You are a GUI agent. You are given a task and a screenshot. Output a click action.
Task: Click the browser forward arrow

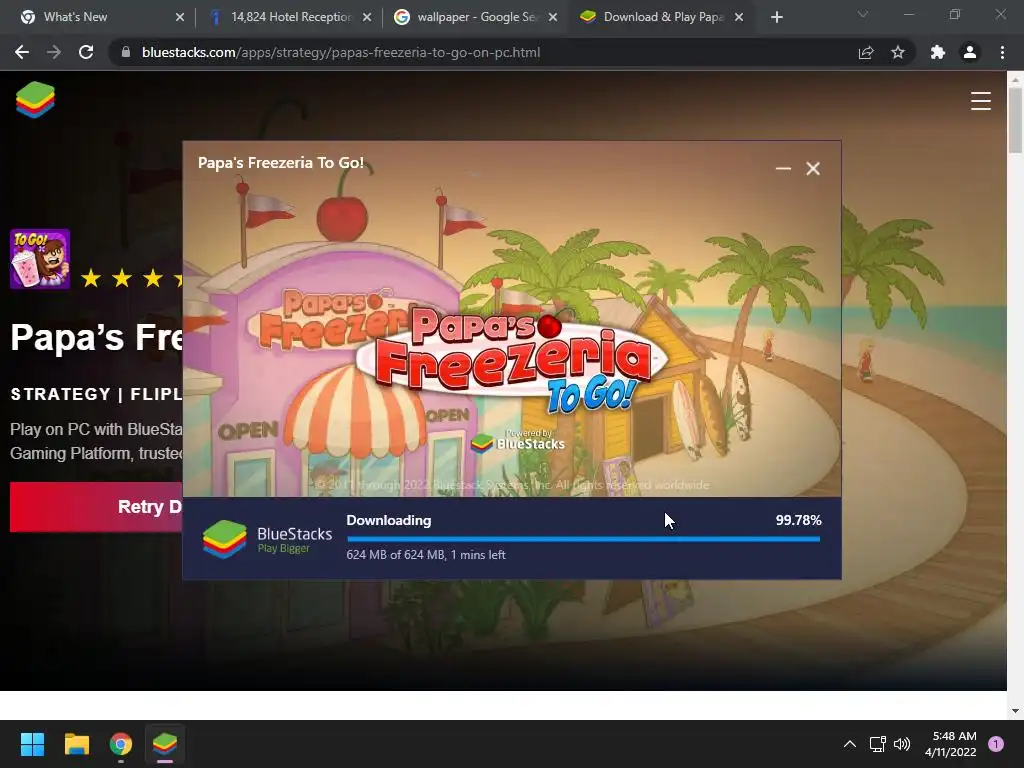click(x=54, y=52)
